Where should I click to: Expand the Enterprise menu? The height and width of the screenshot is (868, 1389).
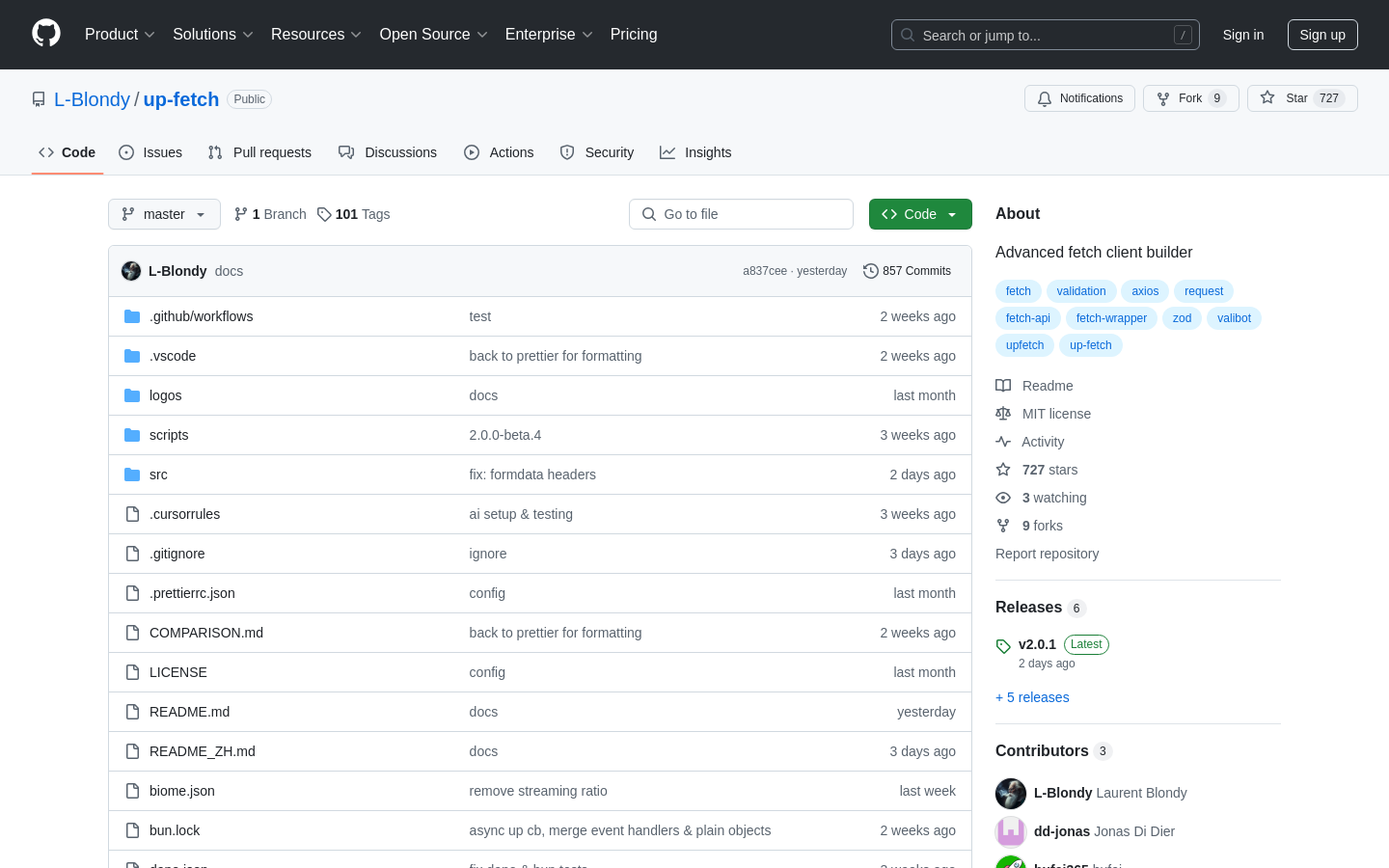tap(549, 34)
